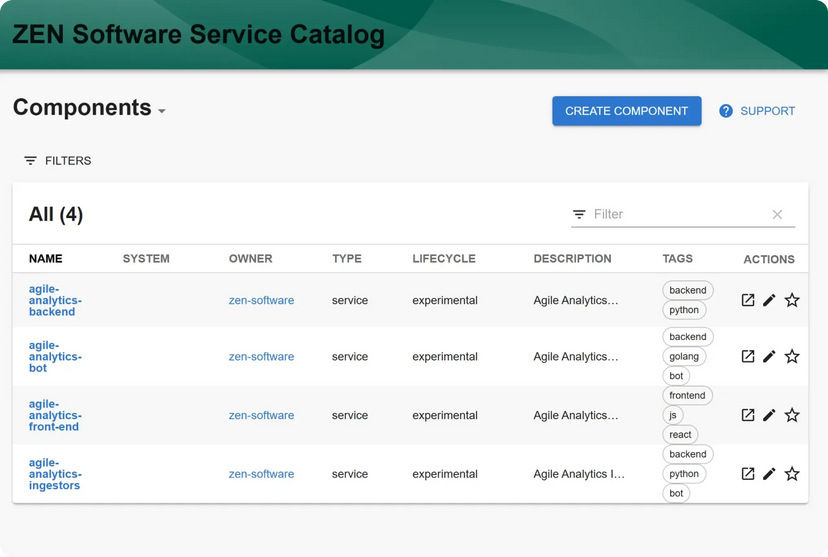The width and height of the screenshot is (828, 557).
Task: Sort by the Owner column header
Action: (250, 258)
